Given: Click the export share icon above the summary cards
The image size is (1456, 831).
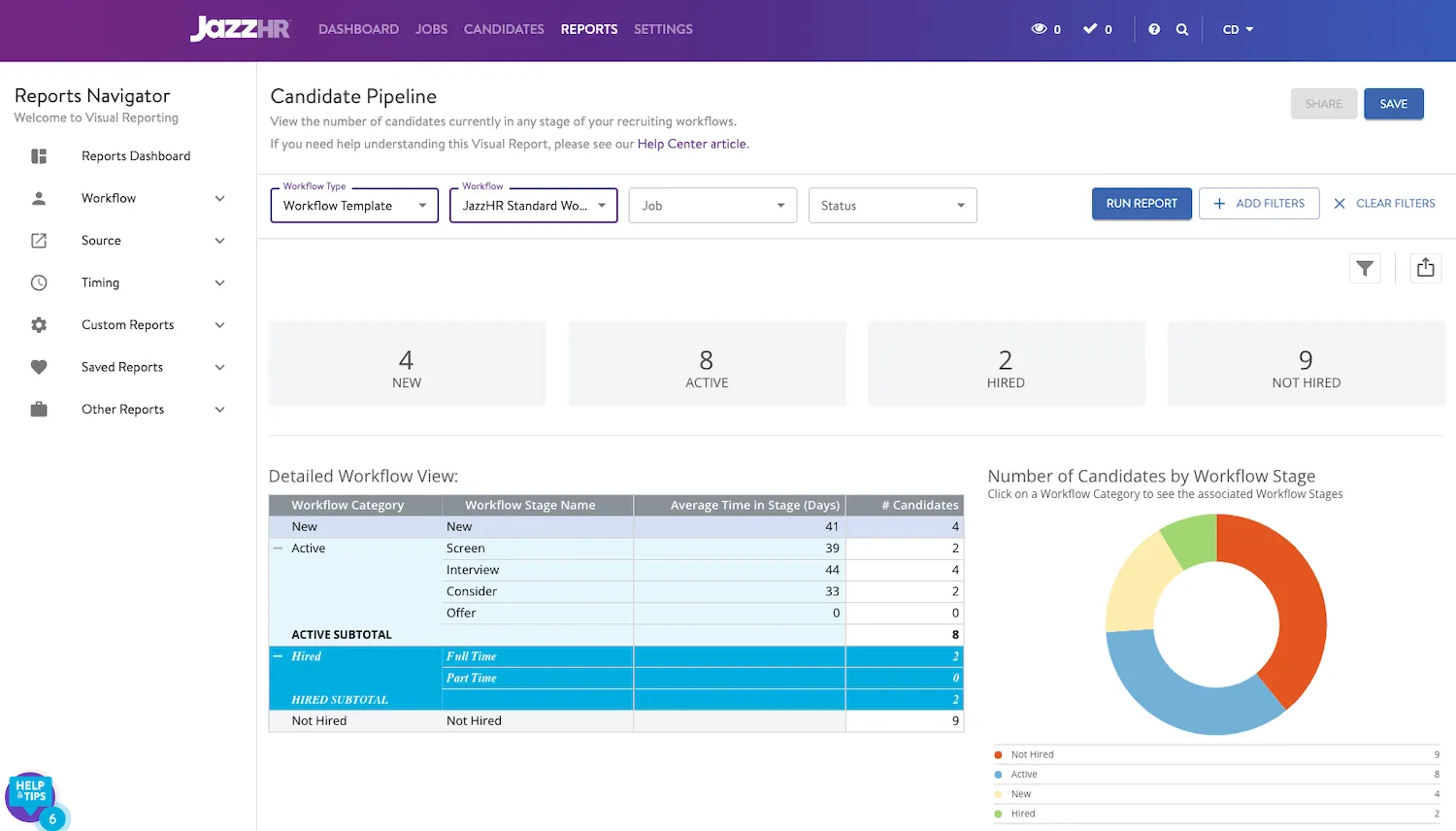Looking at the screenshot, I should [1425, 268].
